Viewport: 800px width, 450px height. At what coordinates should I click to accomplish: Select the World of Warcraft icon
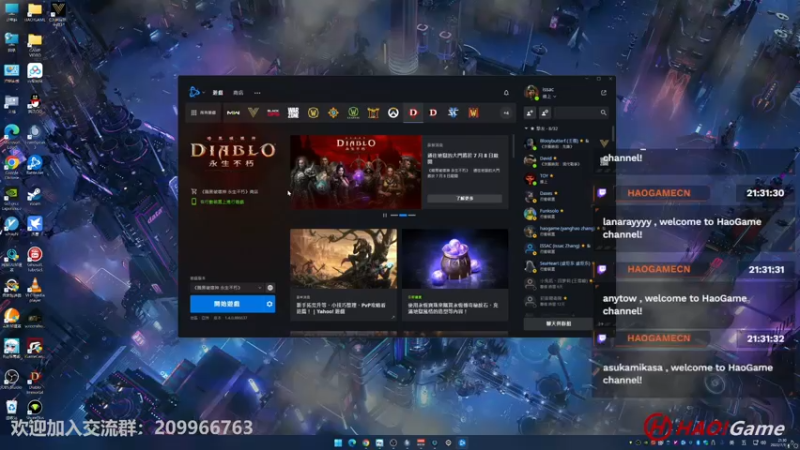(x=313, y=113)
